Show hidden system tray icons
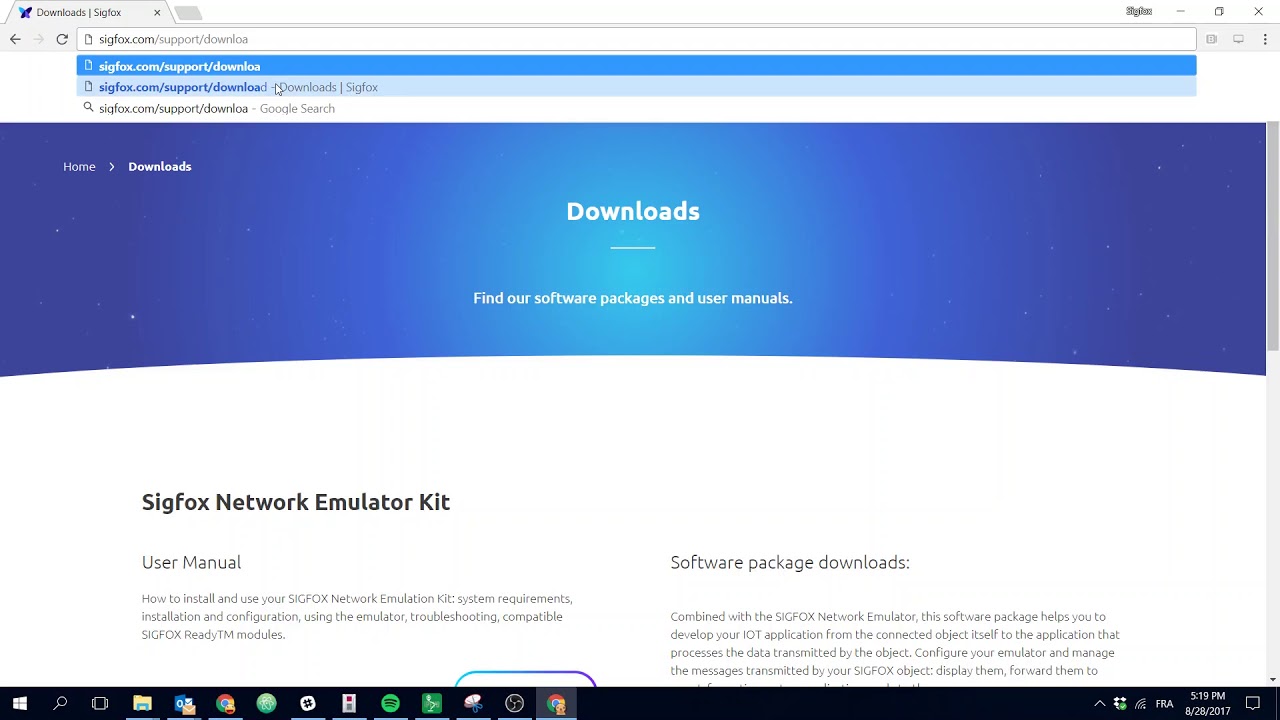The height and width of the screenshot is (720, 1280). pyautogui.click(x=1099, y=704)
